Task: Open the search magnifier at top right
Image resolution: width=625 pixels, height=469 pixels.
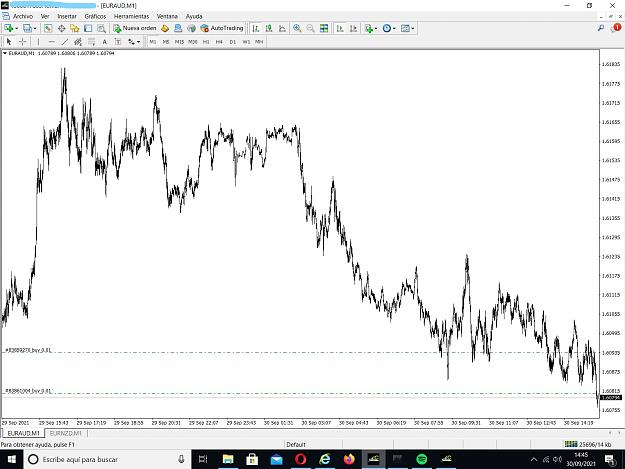Action: (x=601, y=28)
